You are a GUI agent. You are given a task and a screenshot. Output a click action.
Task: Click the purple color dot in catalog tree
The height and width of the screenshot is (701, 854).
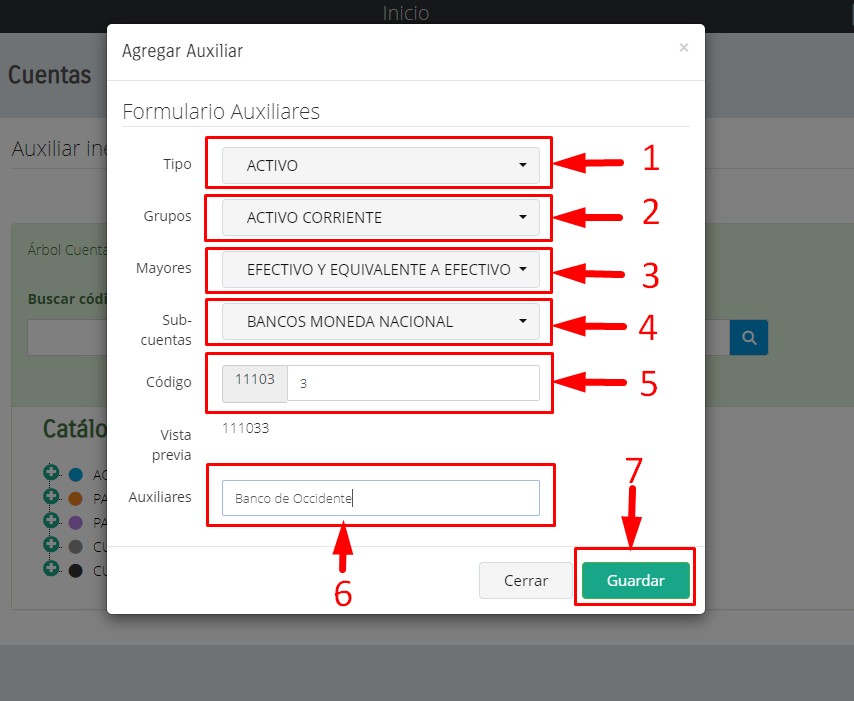[76, 523]
